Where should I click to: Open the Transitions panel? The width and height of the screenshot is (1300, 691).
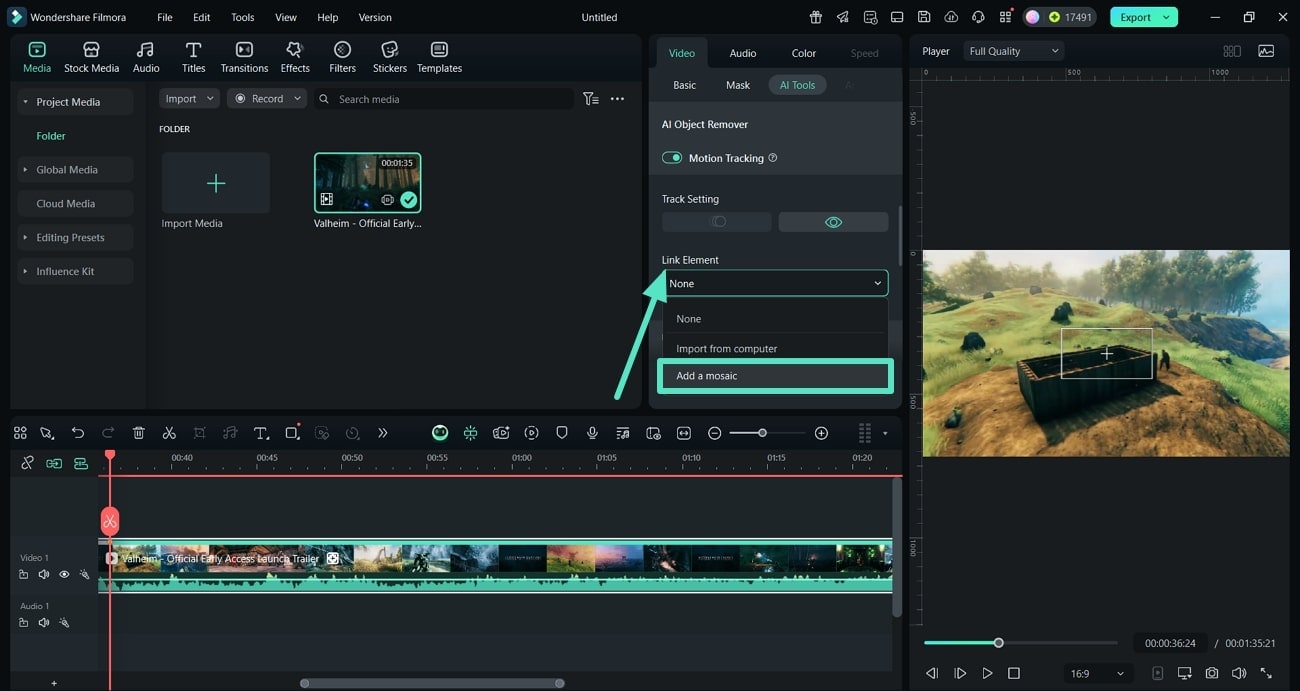tap(244, 57)
